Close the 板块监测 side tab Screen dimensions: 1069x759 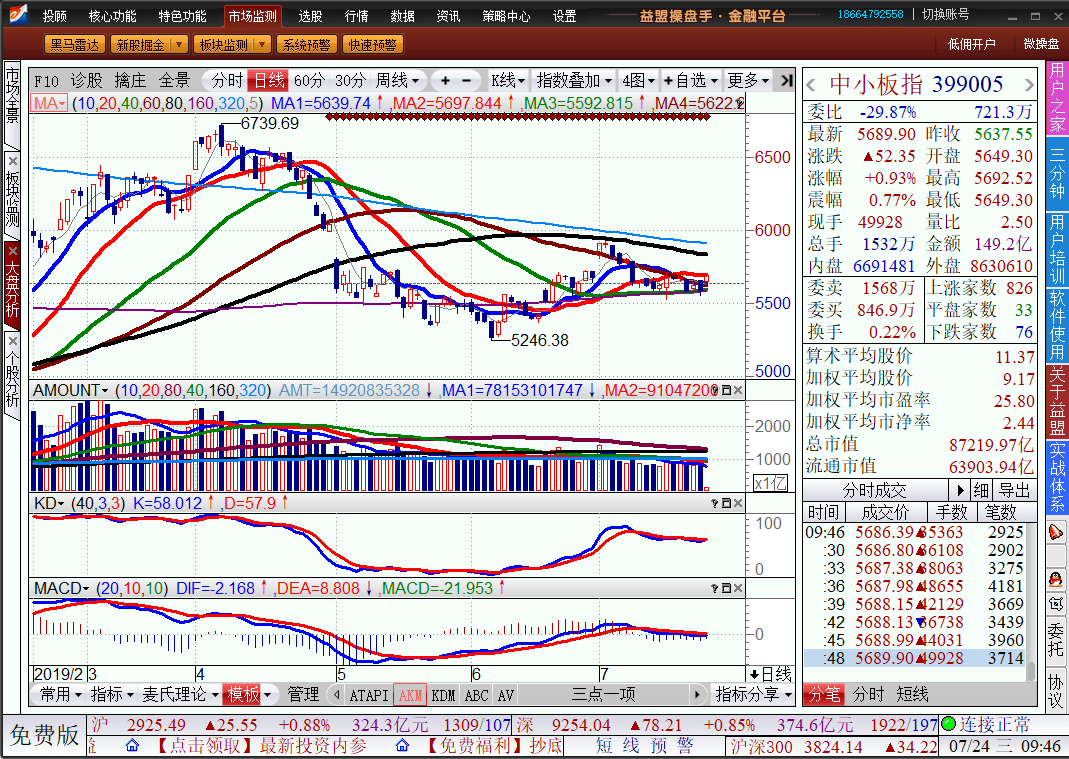(x=12, y=161)
